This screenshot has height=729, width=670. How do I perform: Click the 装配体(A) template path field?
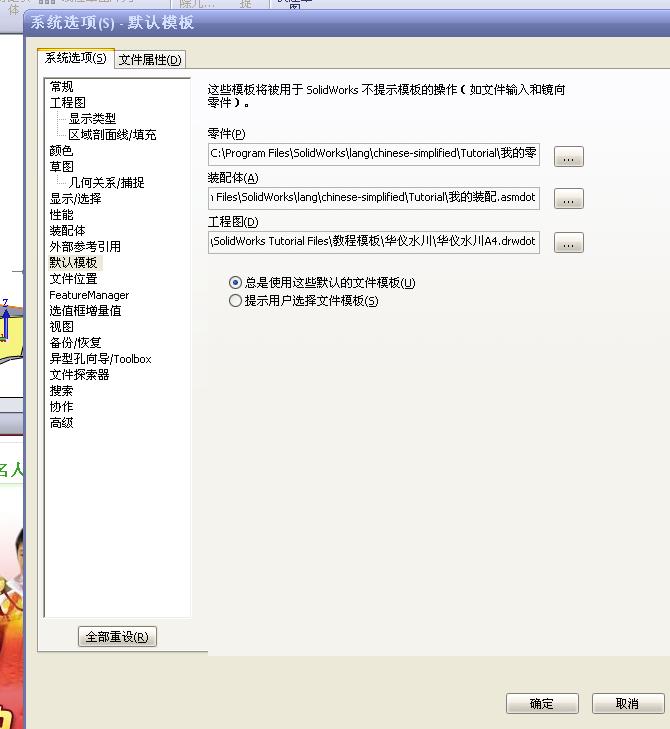tap(374, 198)
